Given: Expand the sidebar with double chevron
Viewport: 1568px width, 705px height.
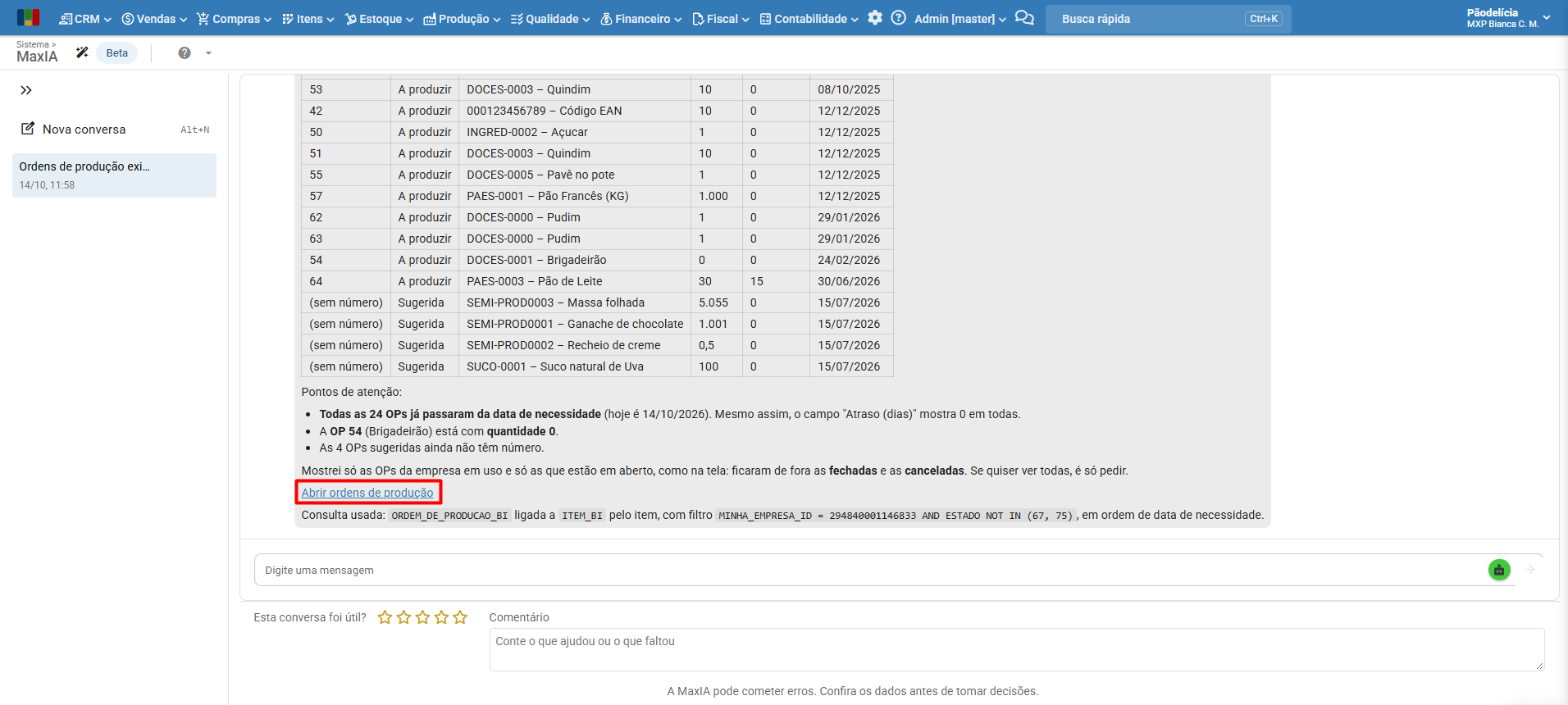Looking at the screenshot, I should [26, 90].
